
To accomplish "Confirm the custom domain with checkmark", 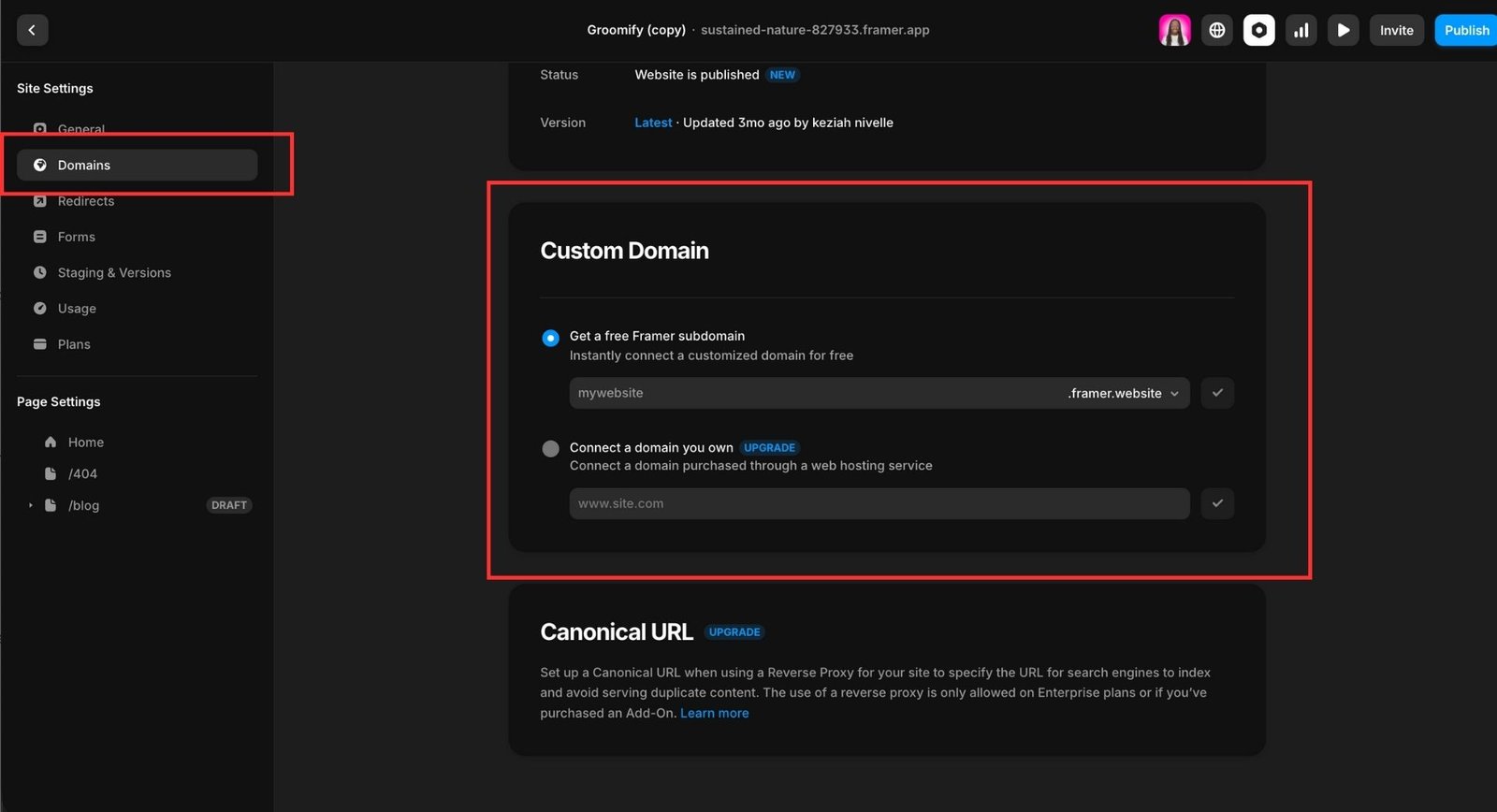I will (1217, 503).
